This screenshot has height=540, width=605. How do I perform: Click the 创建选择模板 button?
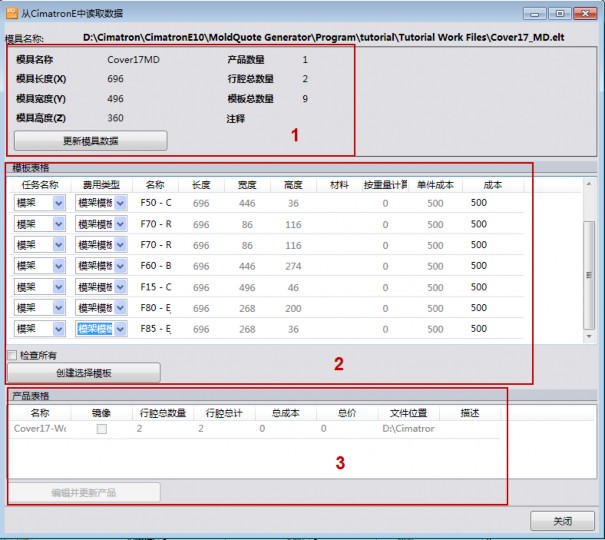coord(84,373)
